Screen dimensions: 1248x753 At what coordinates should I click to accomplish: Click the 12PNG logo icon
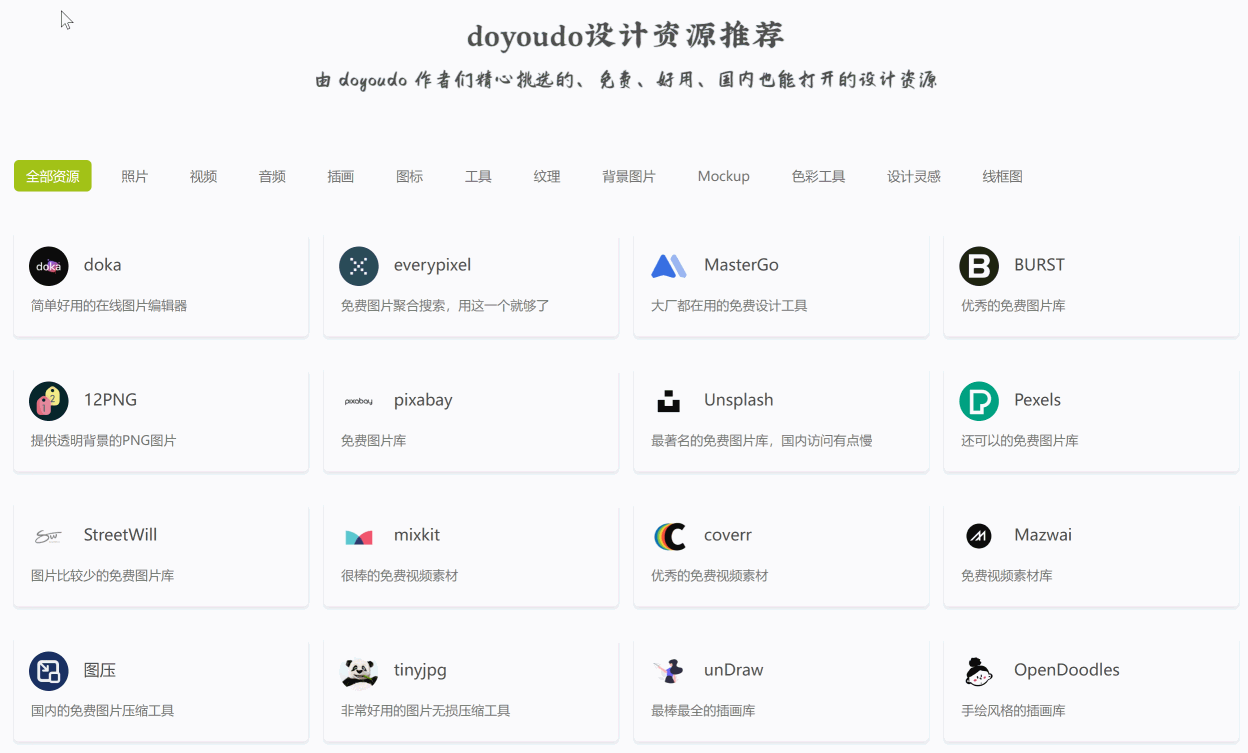tap(49, 401)
